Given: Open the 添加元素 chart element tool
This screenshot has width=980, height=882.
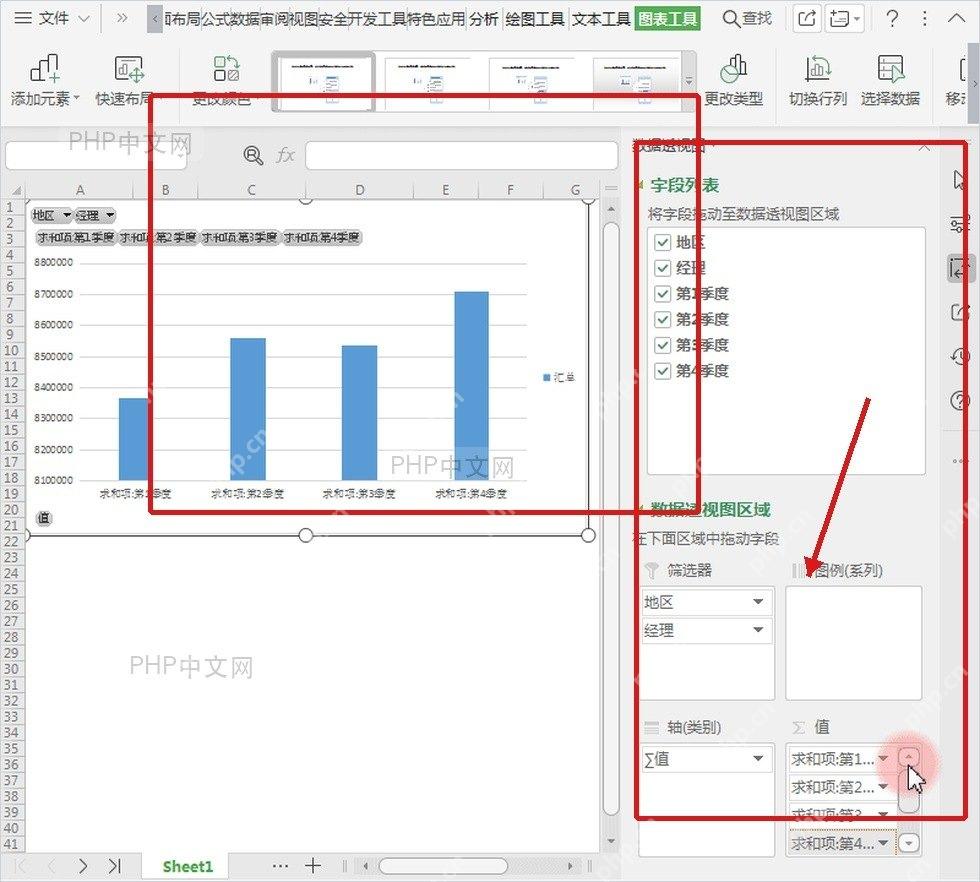Looking at the screenshot, I should [45, 80].
